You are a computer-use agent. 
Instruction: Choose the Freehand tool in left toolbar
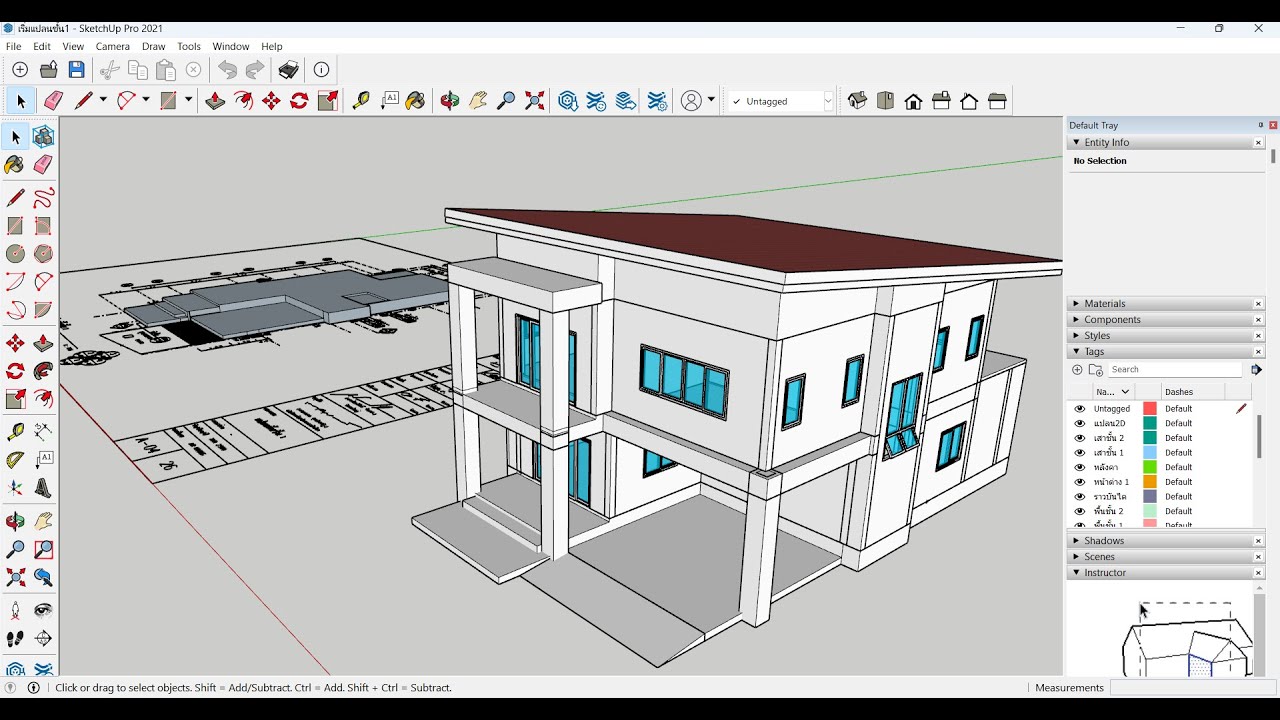(43, 198)
